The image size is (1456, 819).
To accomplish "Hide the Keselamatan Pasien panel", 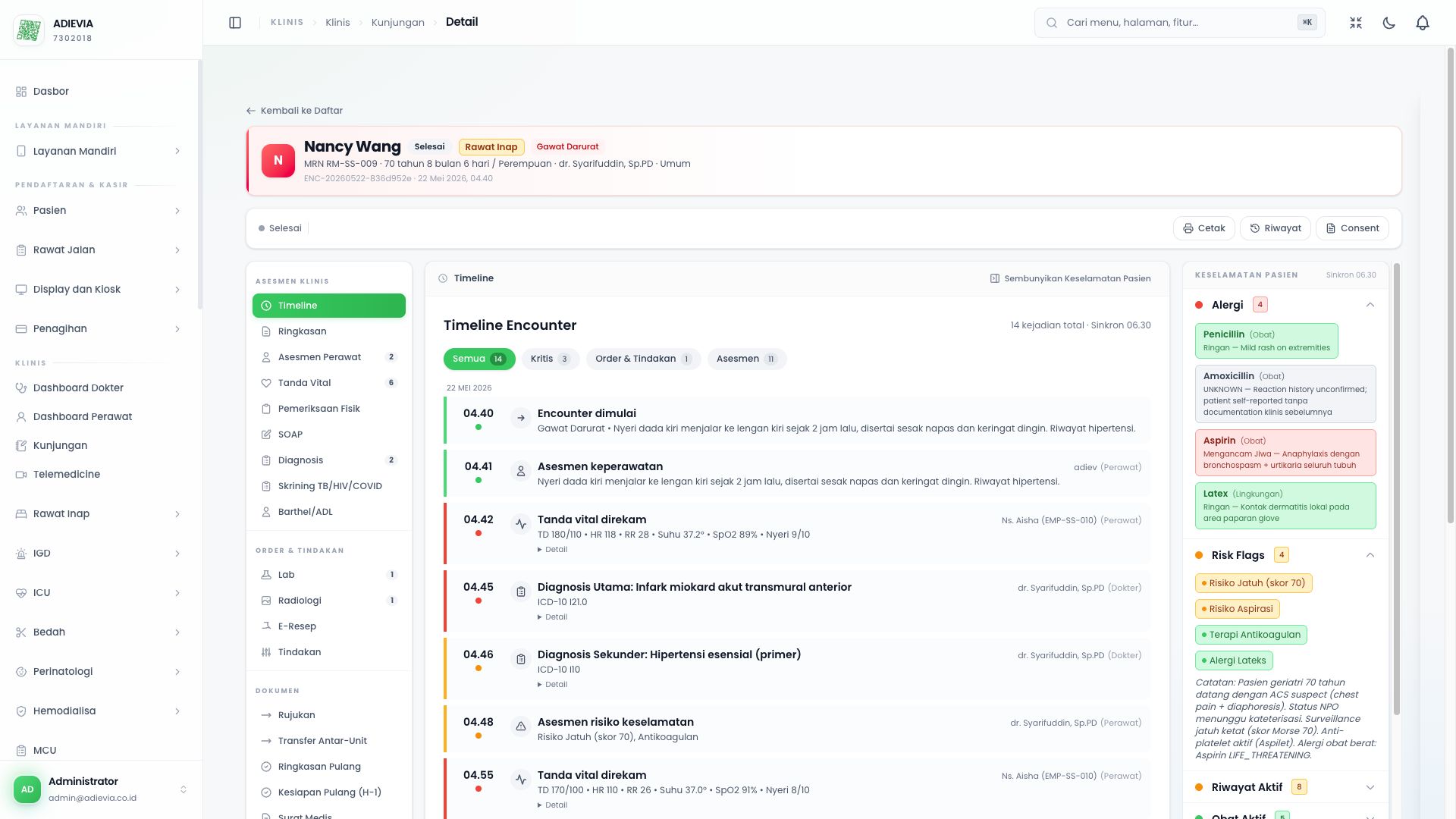I will click(x=1070, y=278).
